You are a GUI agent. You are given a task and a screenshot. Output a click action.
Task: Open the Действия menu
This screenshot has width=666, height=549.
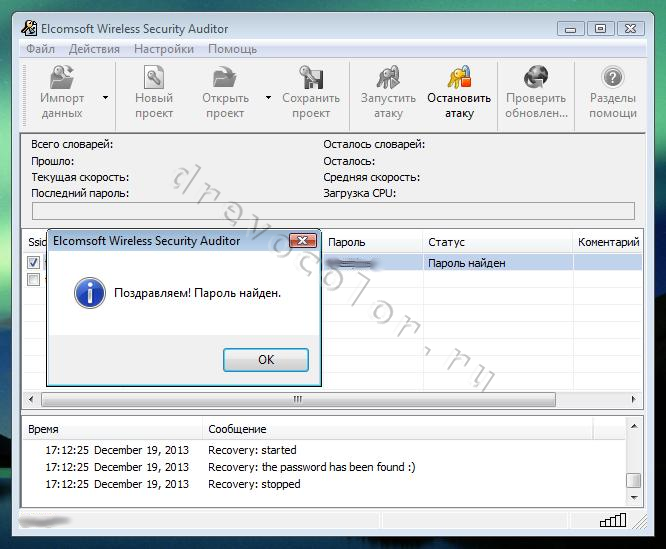click(94, 49)
